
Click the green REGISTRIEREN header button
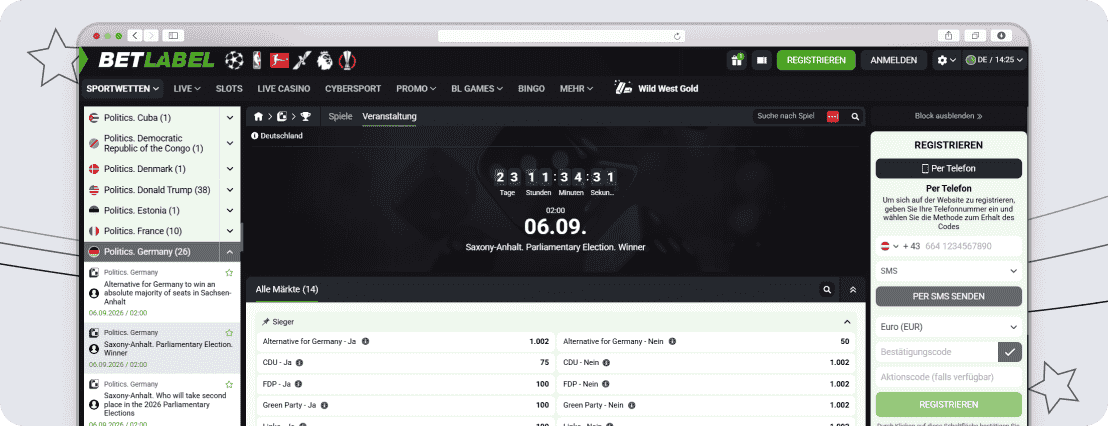816,60
